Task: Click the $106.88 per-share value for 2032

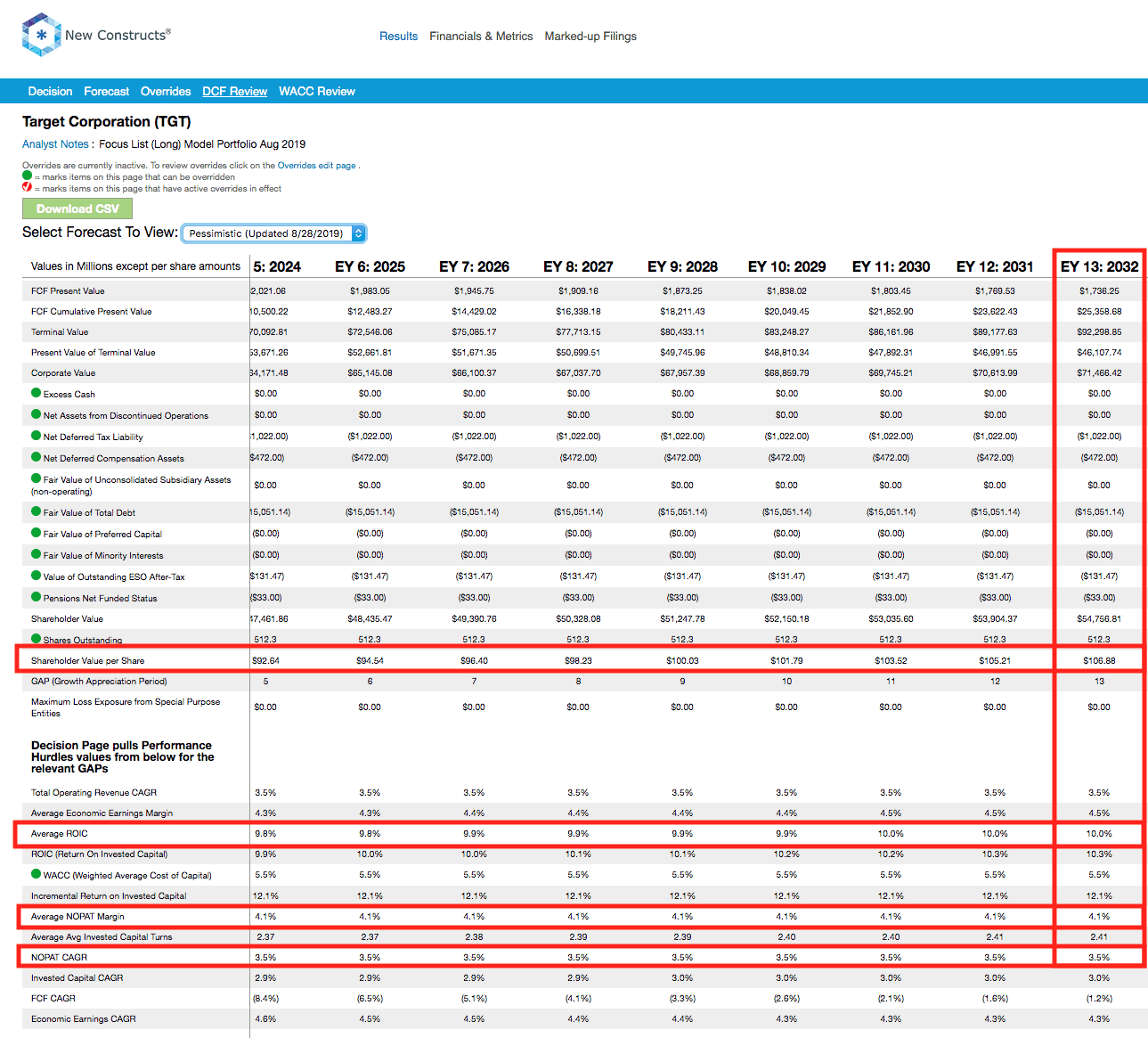Action: point(1099,661)
